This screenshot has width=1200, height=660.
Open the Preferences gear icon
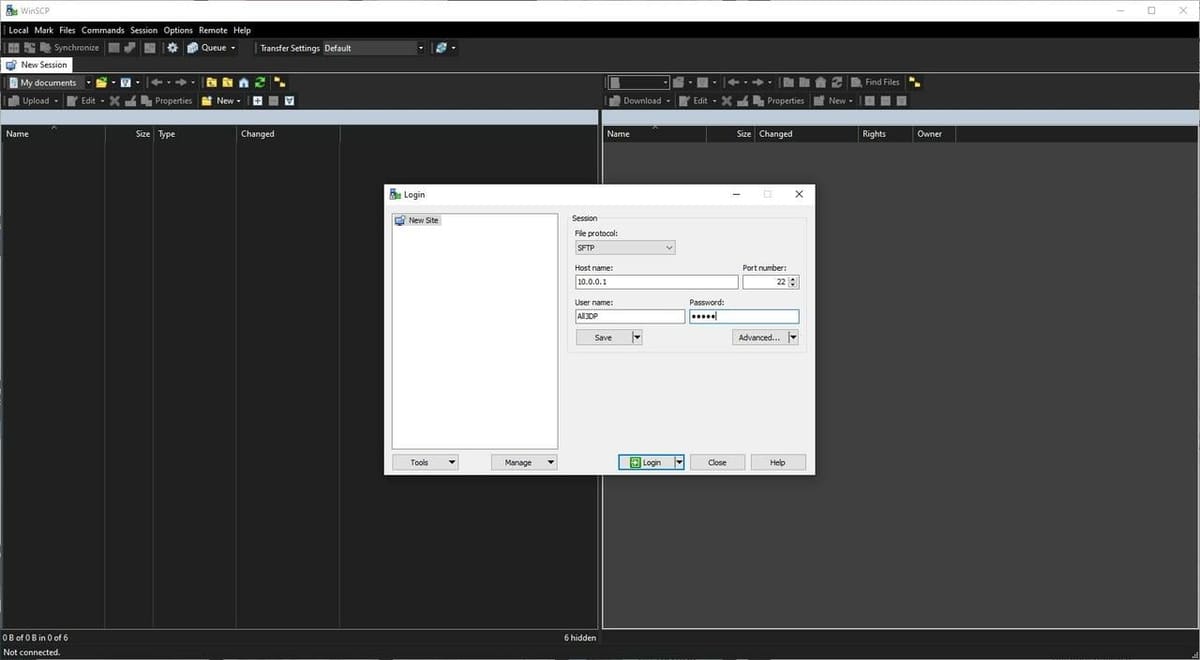(x=172, y=47)
